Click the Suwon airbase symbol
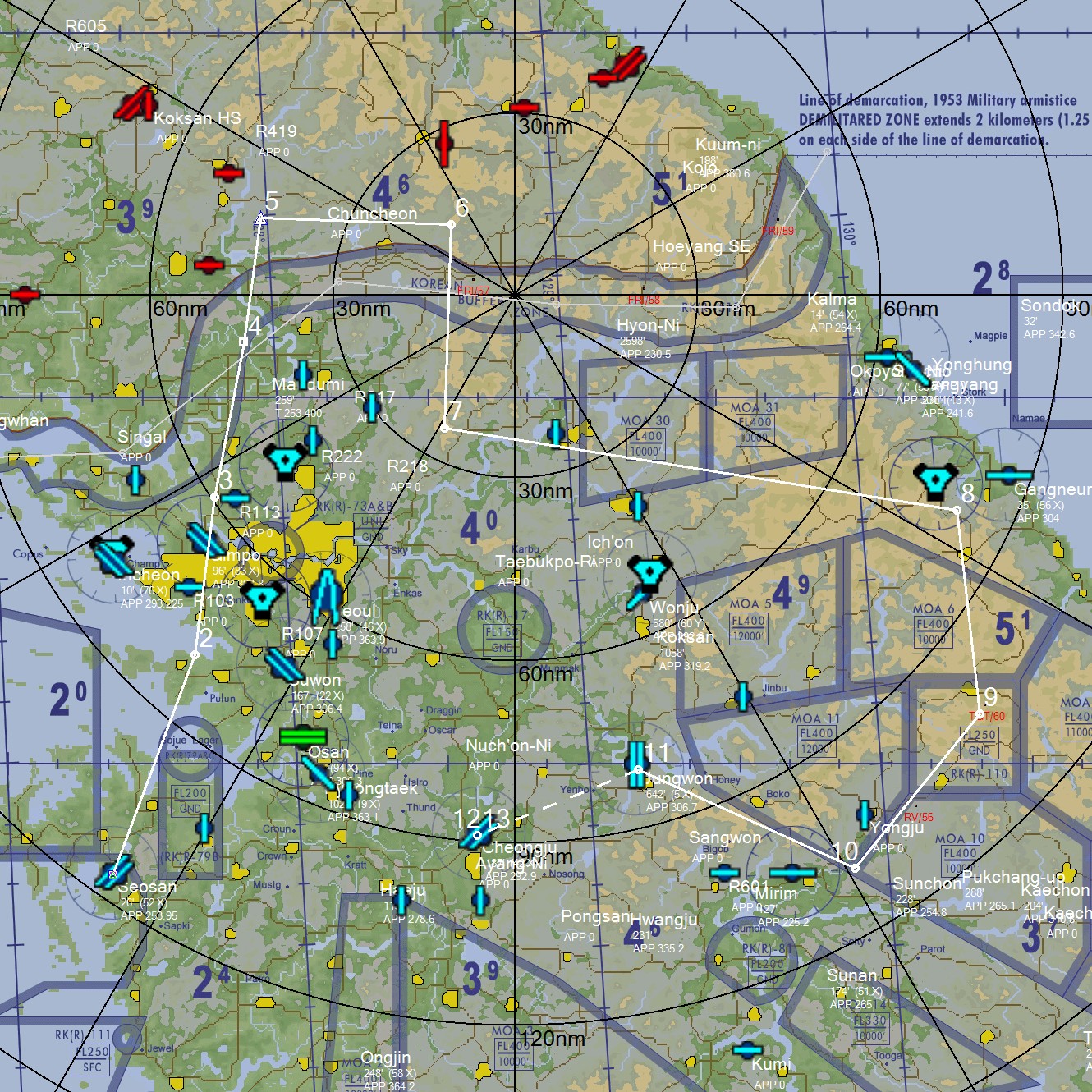Viewport: 1092px width, 1092px height. pyautogui.click(x=285, y=666)
